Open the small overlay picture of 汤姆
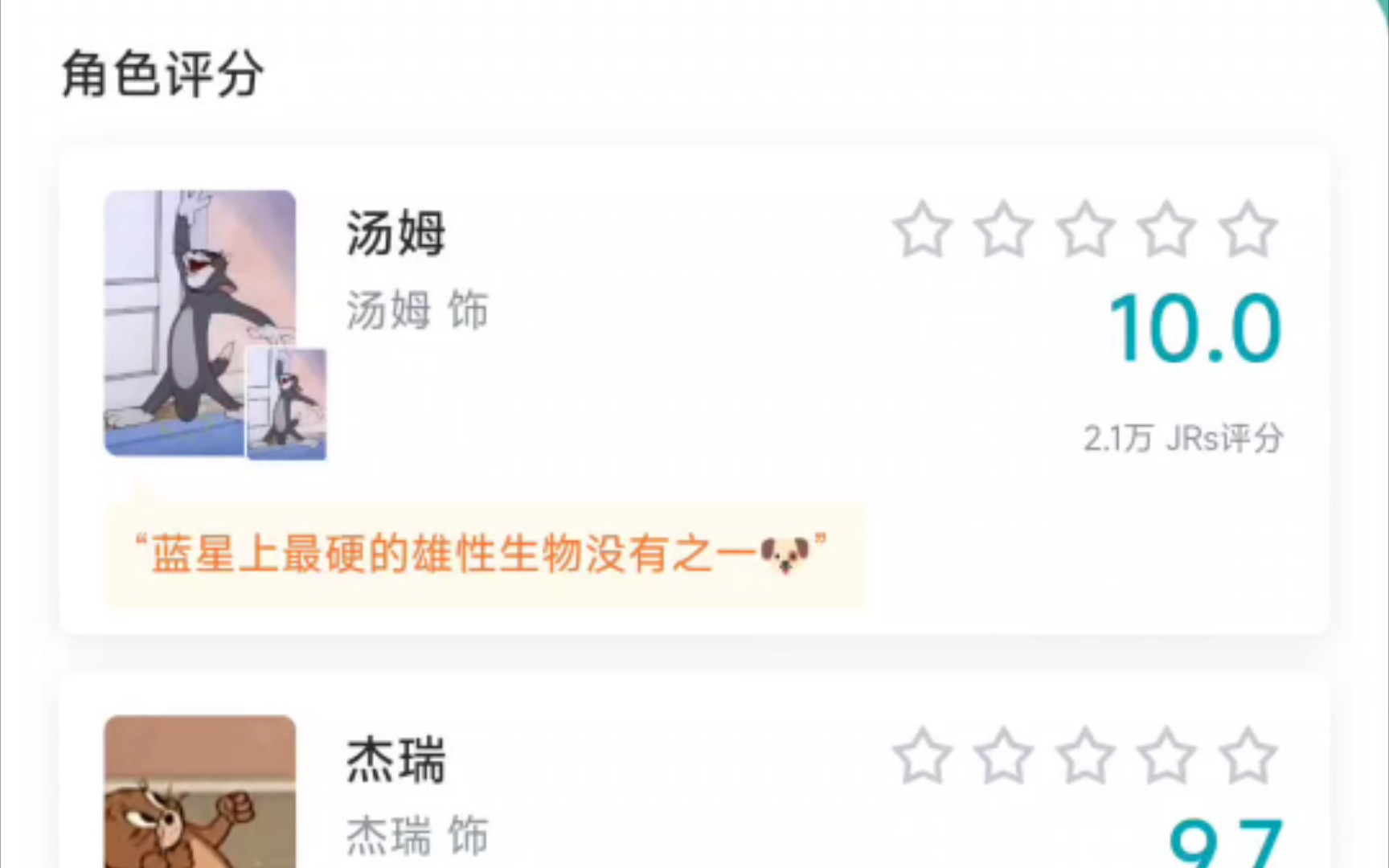This screenshot has height=868, width=1389. (286, 403)
